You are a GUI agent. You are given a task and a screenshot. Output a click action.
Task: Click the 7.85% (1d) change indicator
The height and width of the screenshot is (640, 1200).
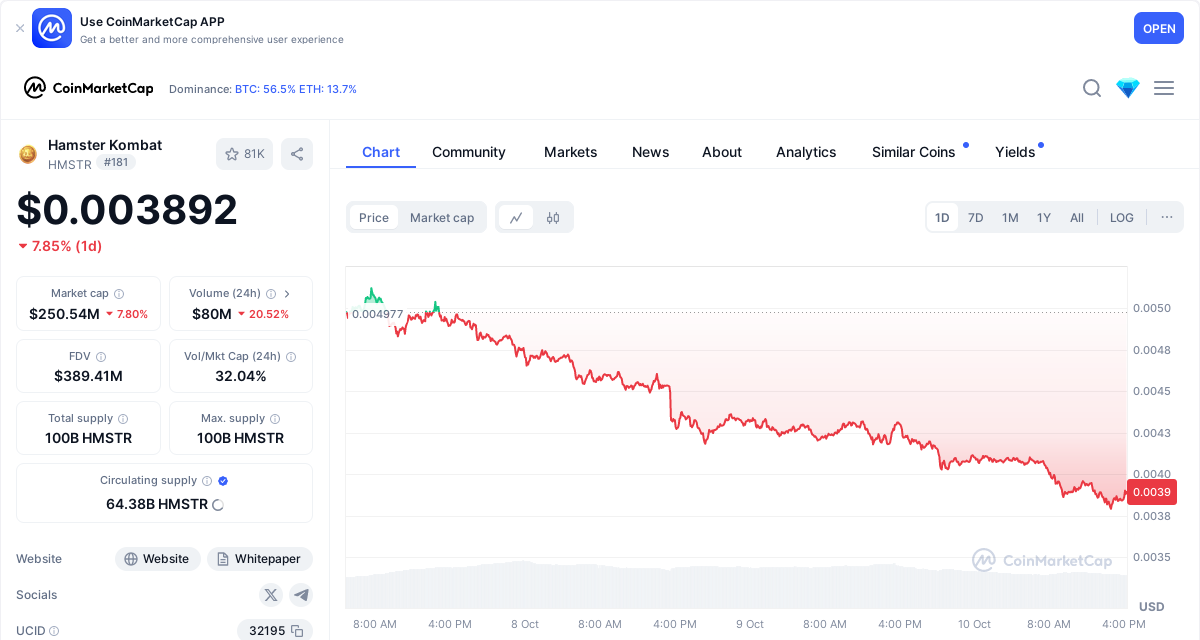pos(60,246)
